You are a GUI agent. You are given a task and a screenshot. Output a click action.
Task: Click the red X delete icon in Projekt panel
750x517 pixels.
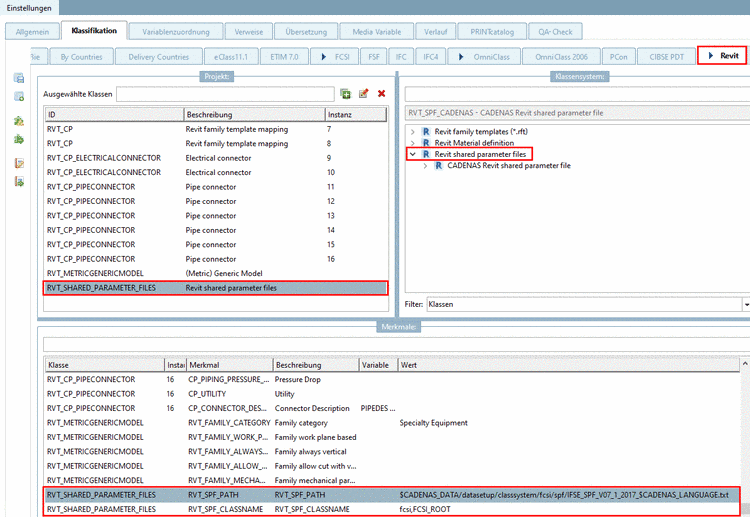coord(381,93)
